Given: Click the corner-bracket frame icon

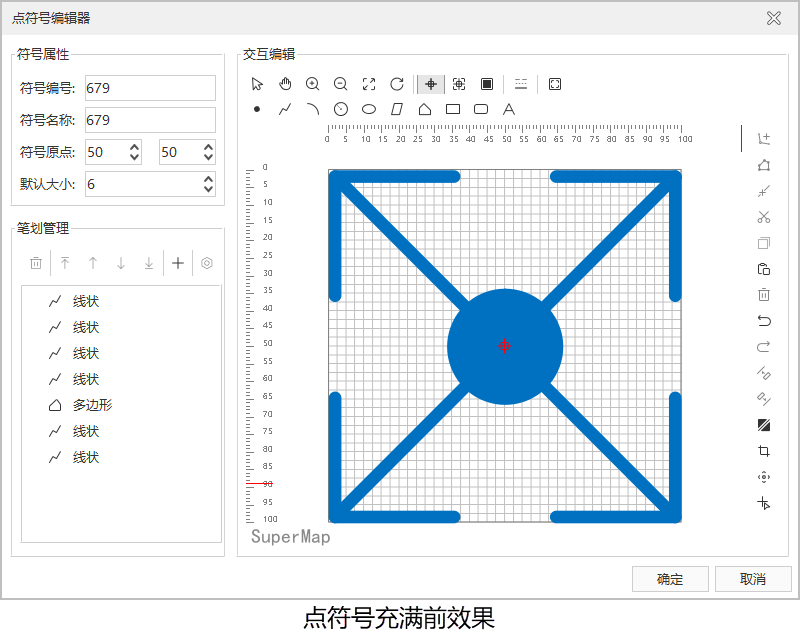Looking at the screenshot, I should (x=555, y=84).
